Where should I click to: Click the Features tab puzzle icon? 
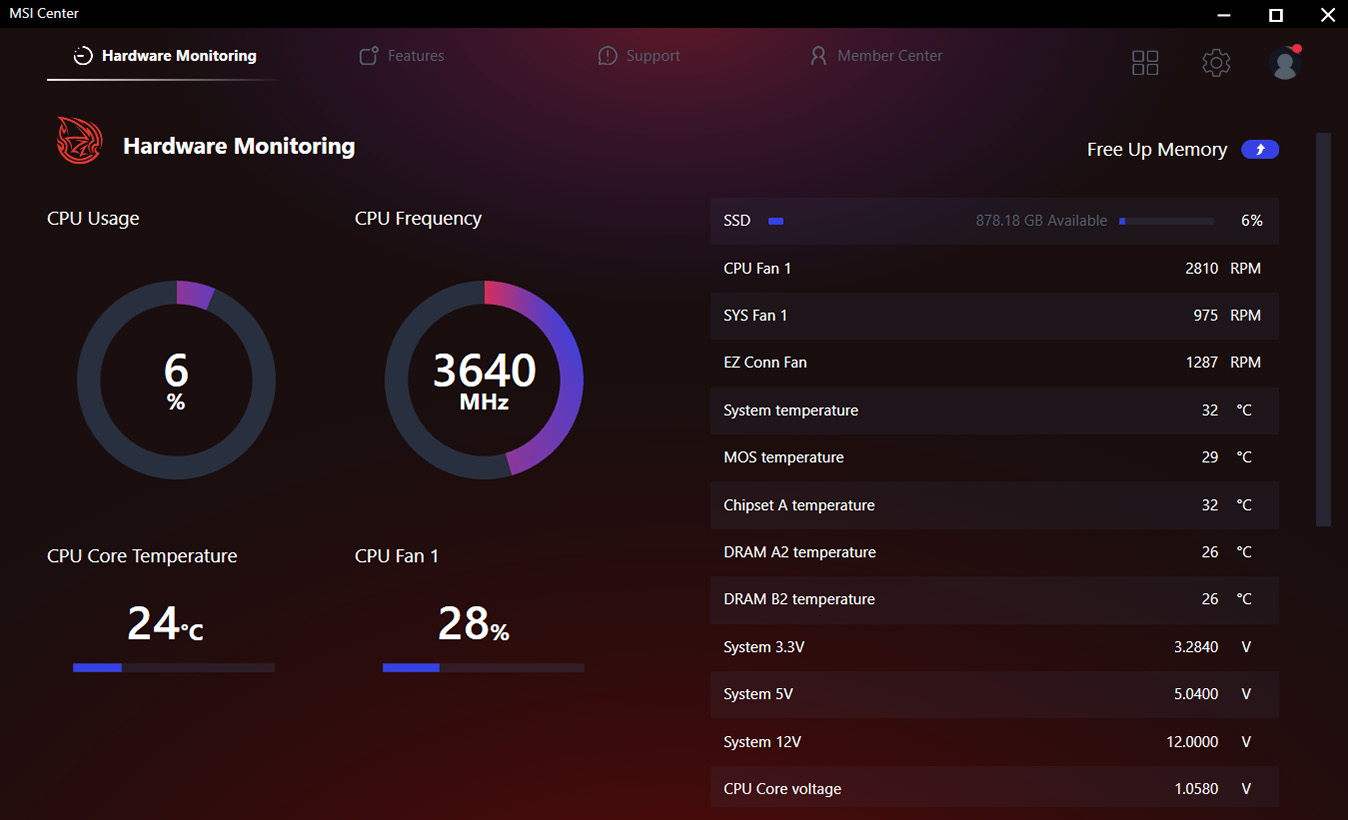pos(369,56)
